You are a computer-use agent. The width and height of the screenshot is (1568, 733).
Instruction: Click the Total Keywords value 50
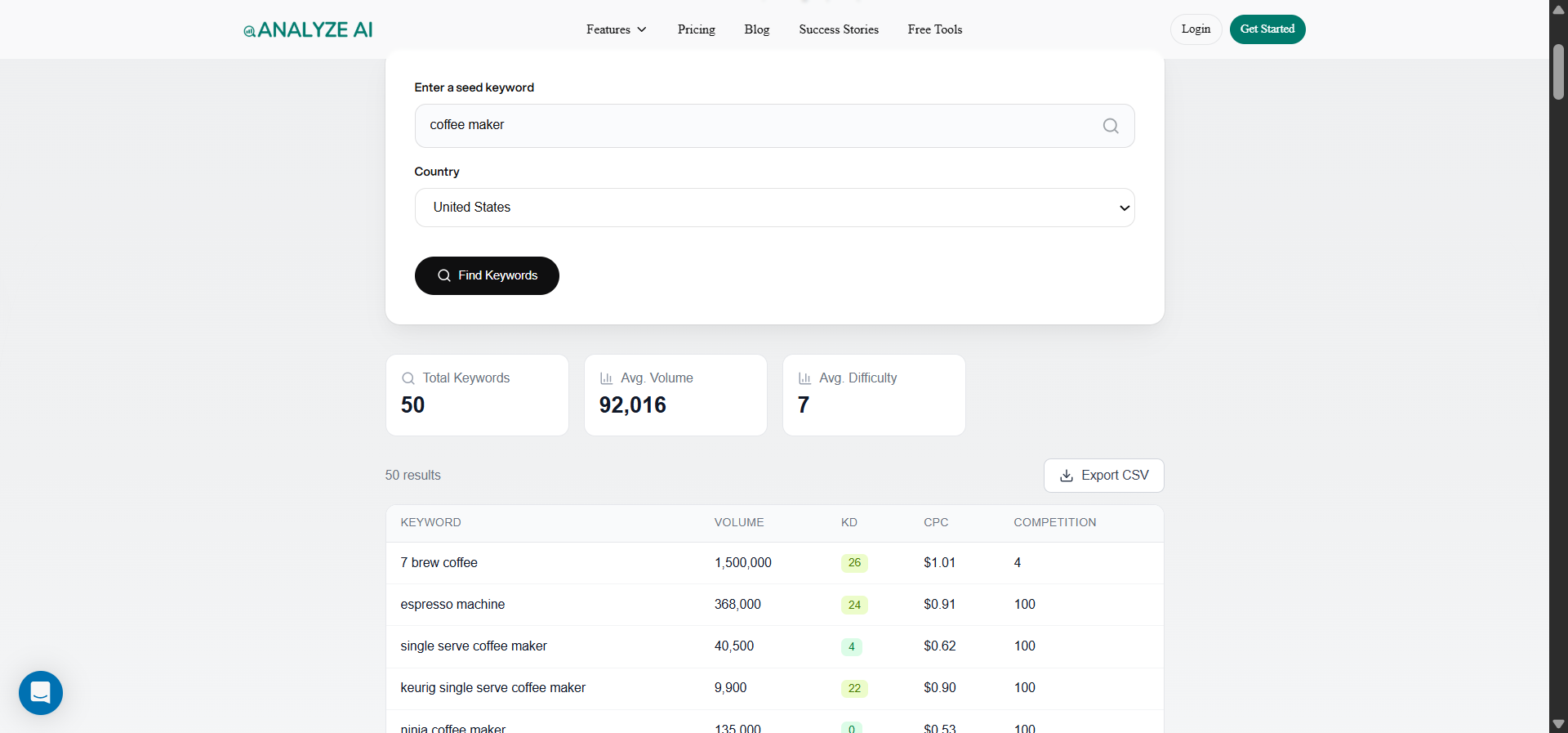tap(413, 405)
